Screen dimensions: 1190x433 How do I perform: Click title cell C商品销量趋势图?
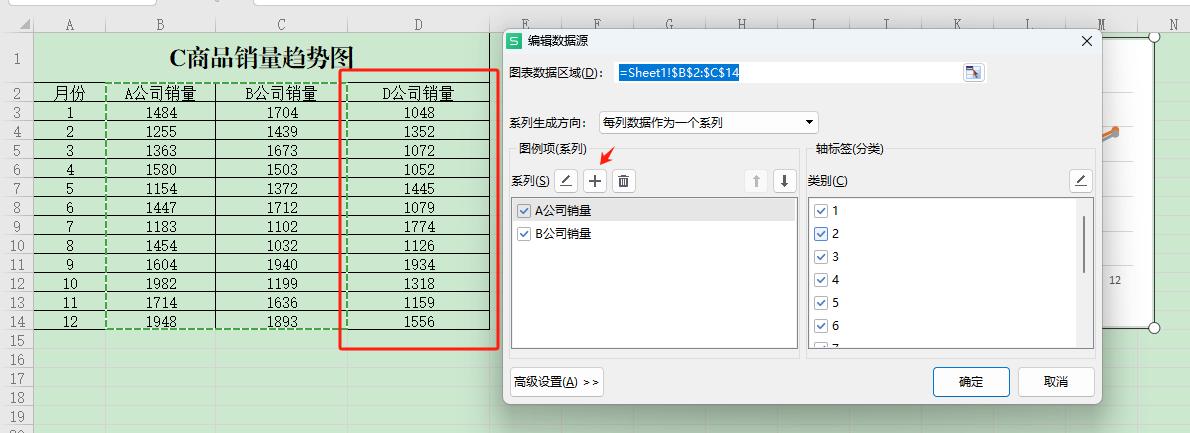tap(262, 58)
